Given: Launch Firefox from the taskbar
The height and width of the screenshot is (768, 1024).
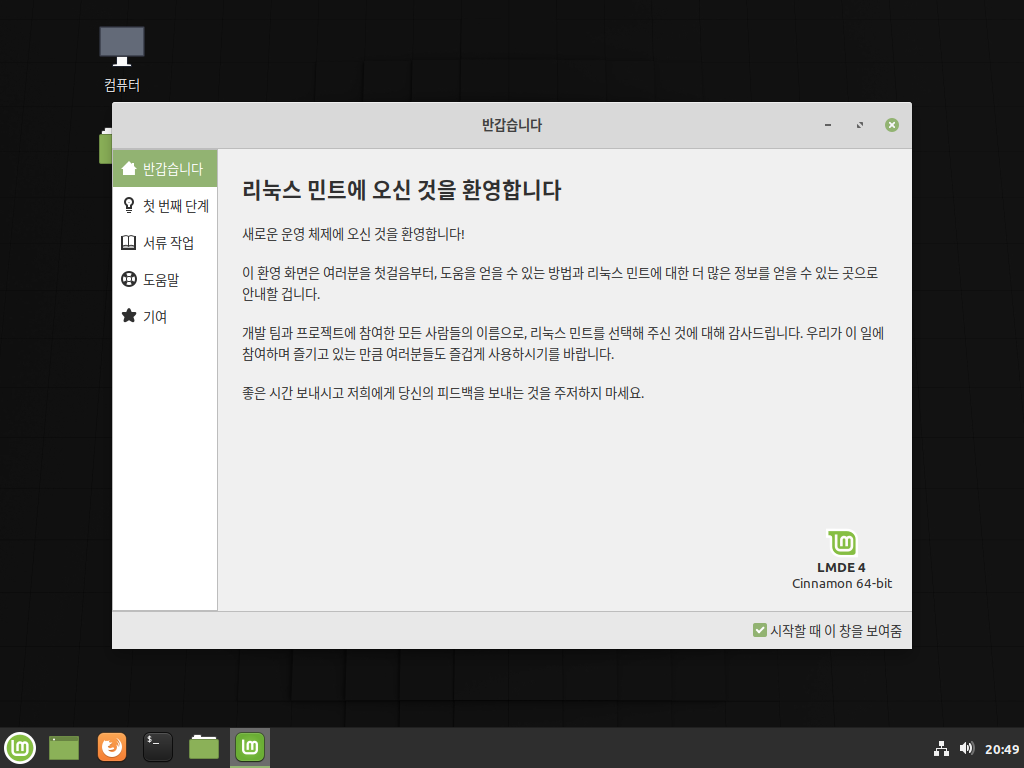Looking at the screenshot, I should (x=112, y=747).
